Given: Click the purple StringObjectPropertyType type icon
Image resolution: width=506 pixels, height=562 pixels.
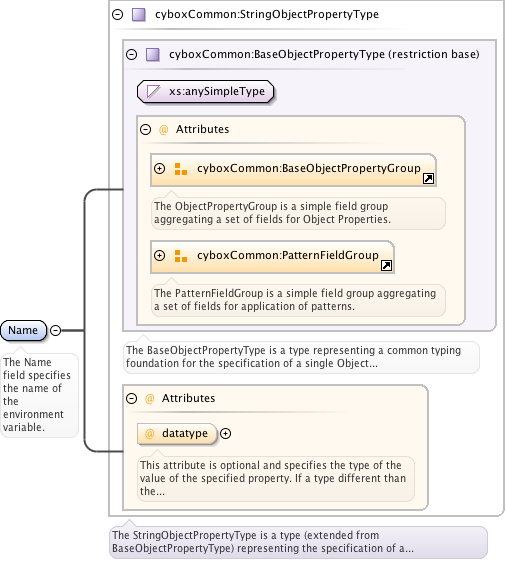Looking at the screenshot, I should 139,15.
